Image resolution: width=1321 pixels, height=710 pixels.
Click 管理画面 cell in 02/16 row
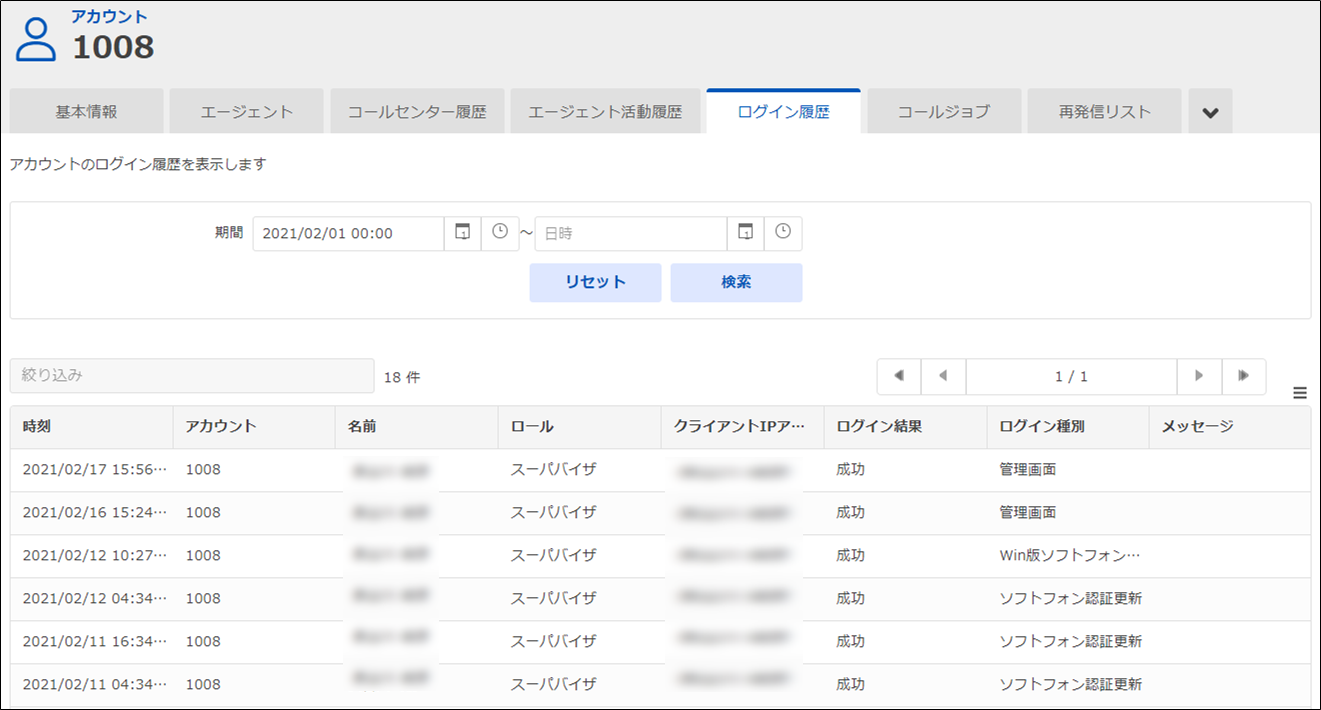click(x=1027, y=512)
